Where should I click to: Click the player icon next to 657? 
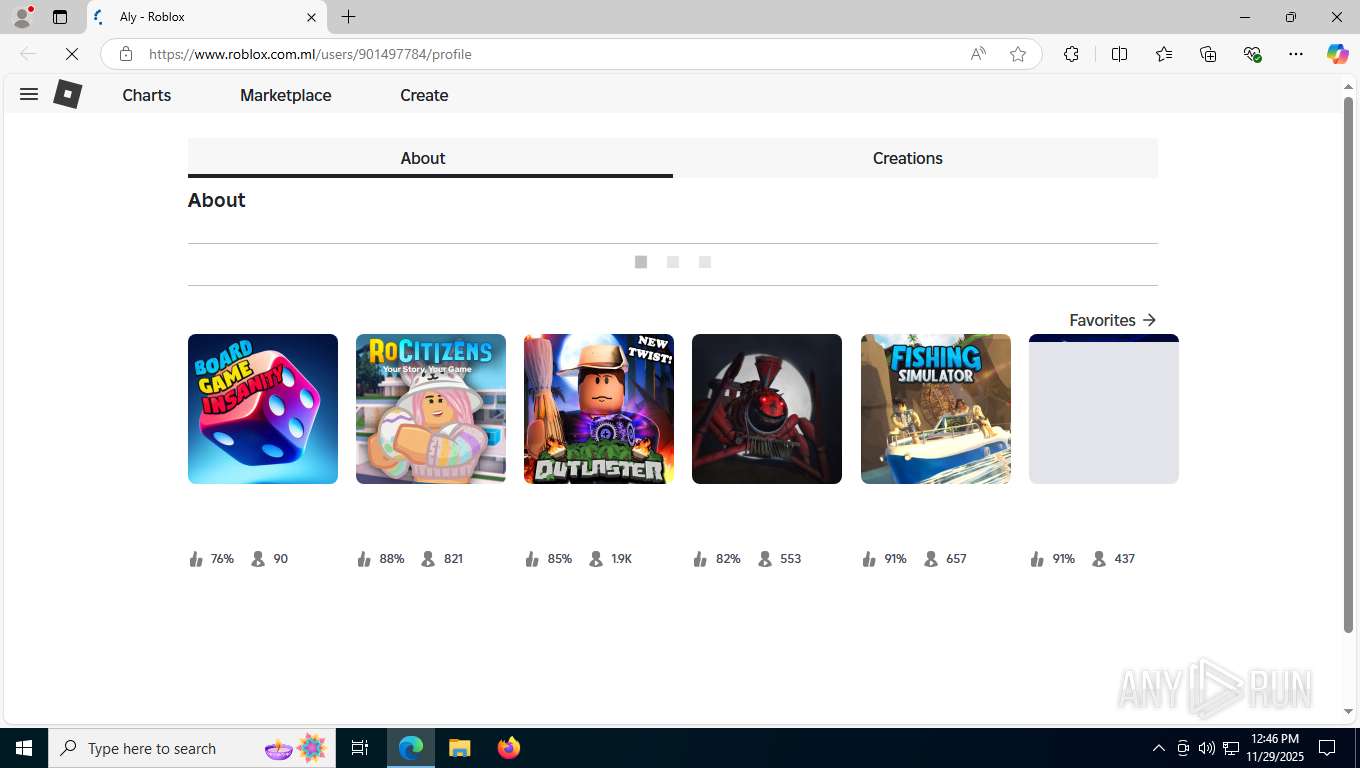click(x=931, y=559)
